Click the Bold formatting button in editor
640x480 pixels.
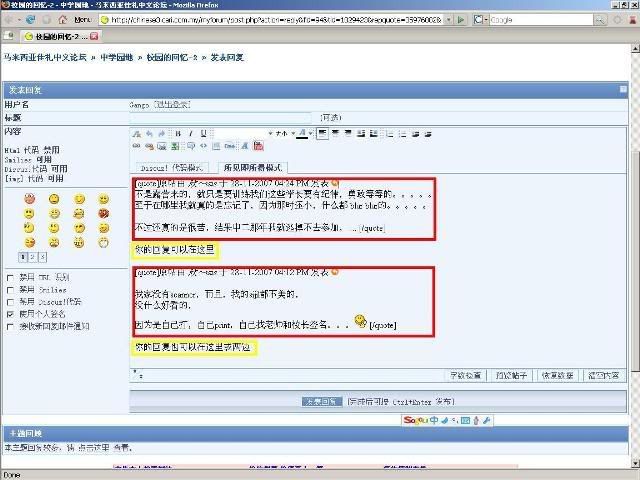[177, 133]
